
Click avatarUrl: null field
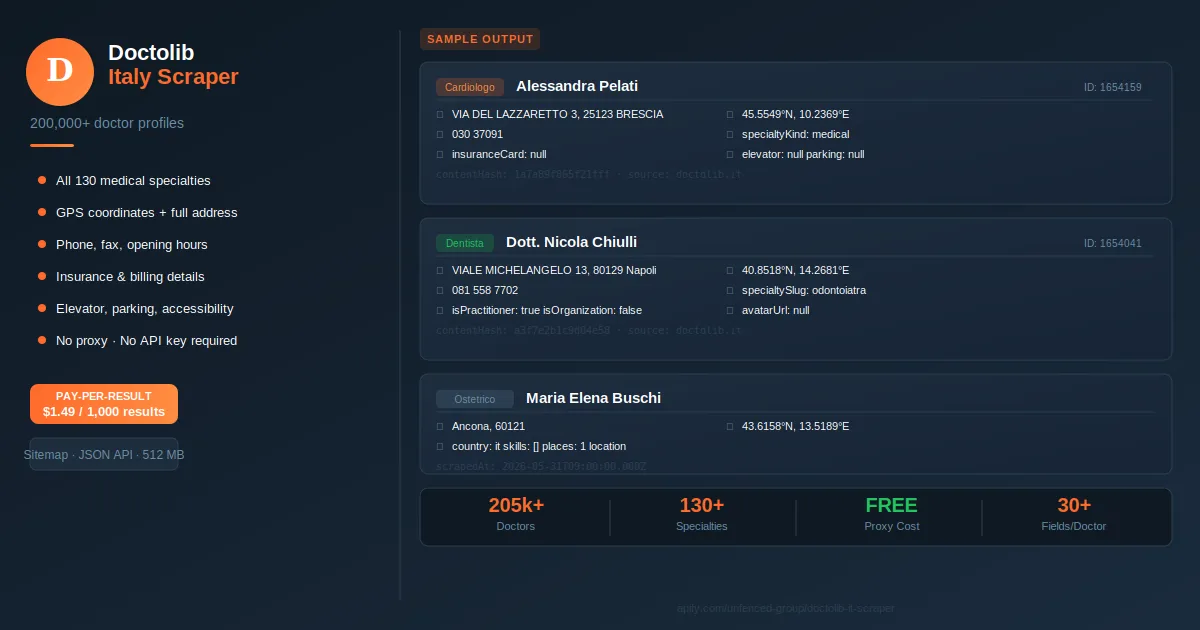[776, 310]
